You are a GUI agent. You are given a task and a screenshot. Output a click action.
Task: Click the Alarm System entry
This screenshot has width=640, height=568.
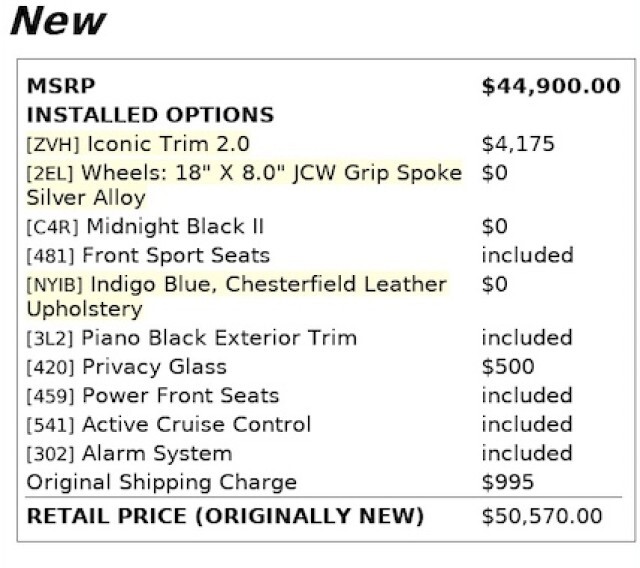(x=129, y=454)
